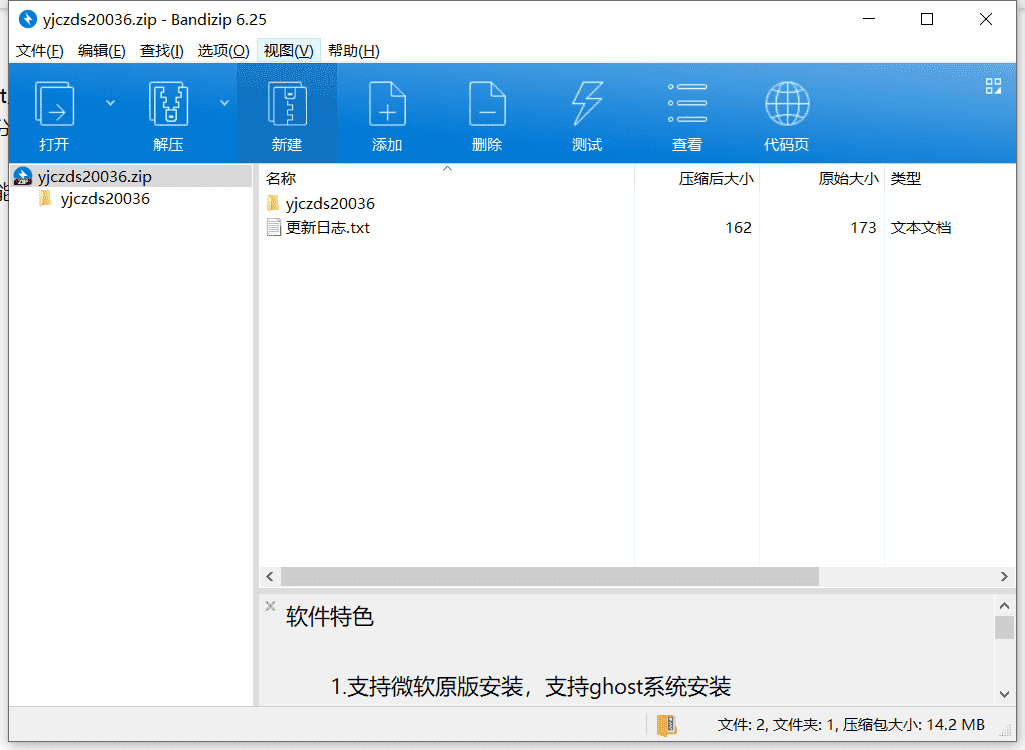Click the horizontal scrollbar thumb
Viewport: 1025px width, 750px height.
pyautogui.click(x=550, y=577)
